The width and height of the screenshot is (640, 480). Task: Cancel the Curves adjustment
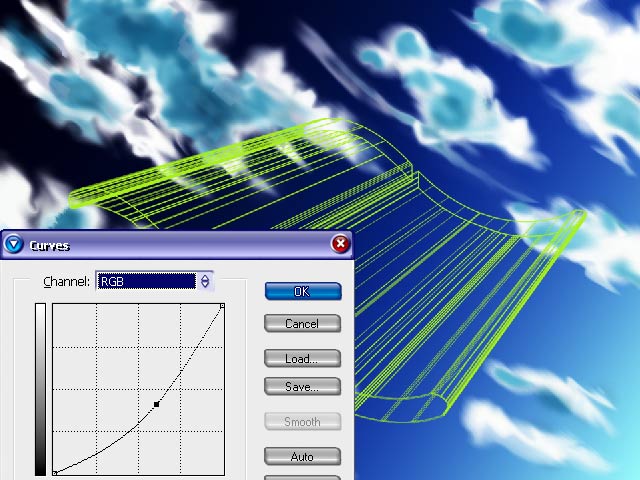[302, 324]
